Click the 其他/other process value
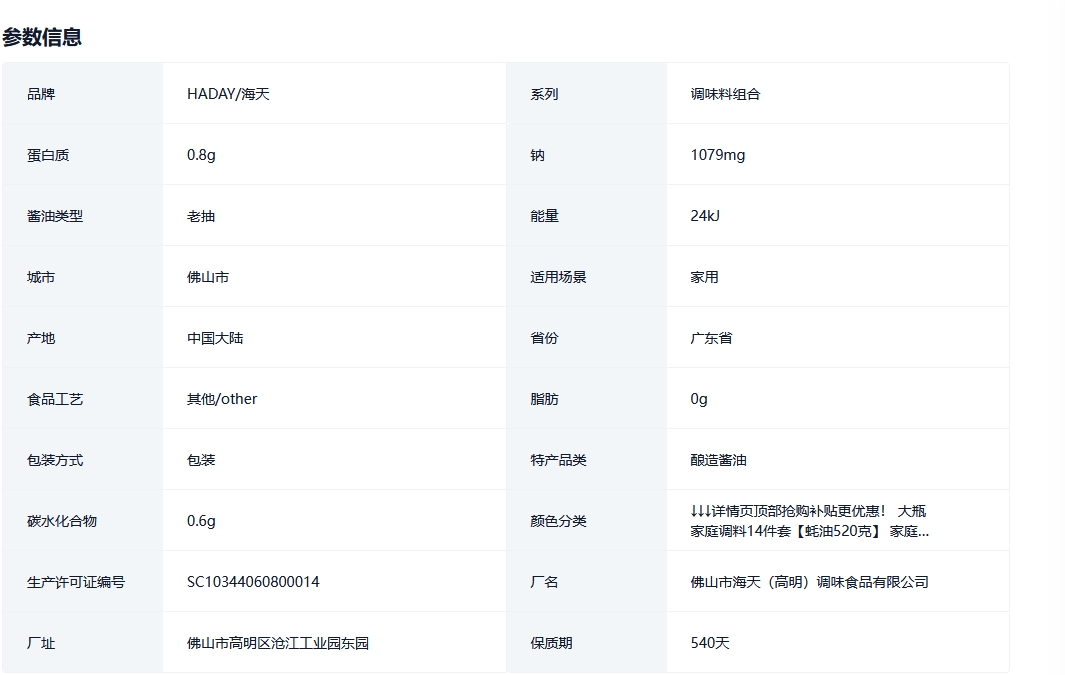This screenshot has width=1065, height=675. (x=222, y=399)
